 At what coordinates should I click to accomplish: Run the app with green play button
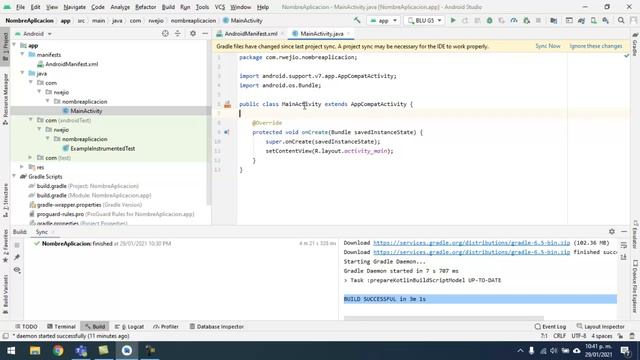(x=453, y=20)
